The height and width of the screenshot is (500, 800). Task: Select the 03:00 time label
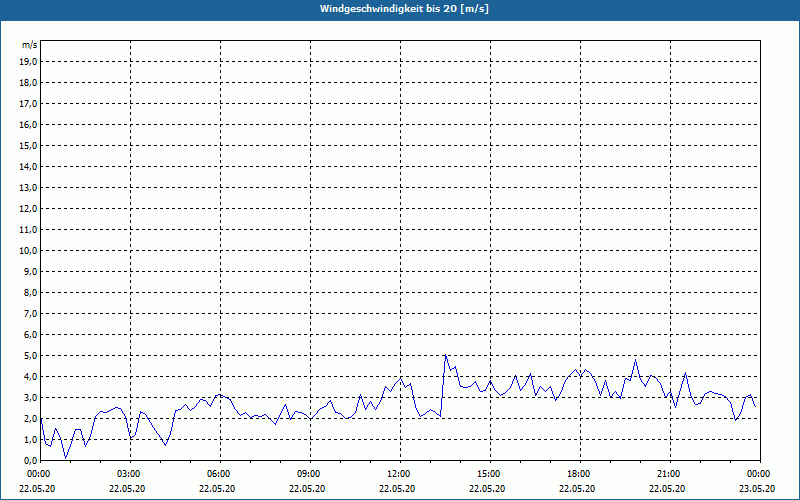click(x=131, y=474)
